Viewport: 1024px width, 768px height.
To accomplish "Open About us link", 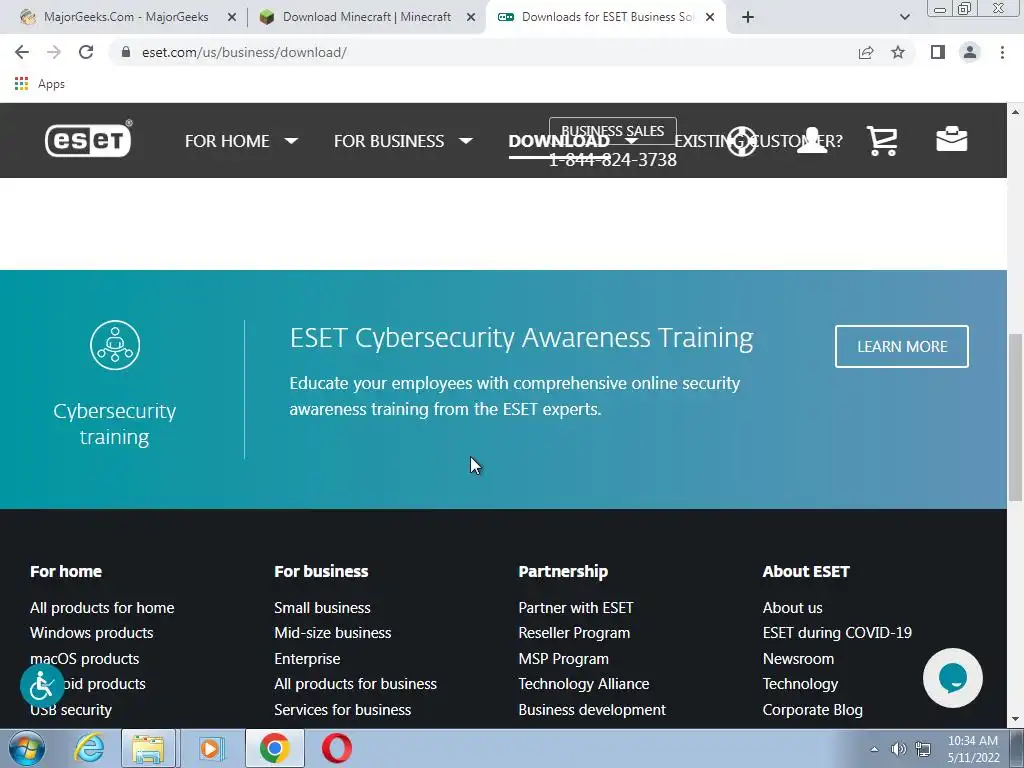I will pyautogui.click(x=792, y=607).
